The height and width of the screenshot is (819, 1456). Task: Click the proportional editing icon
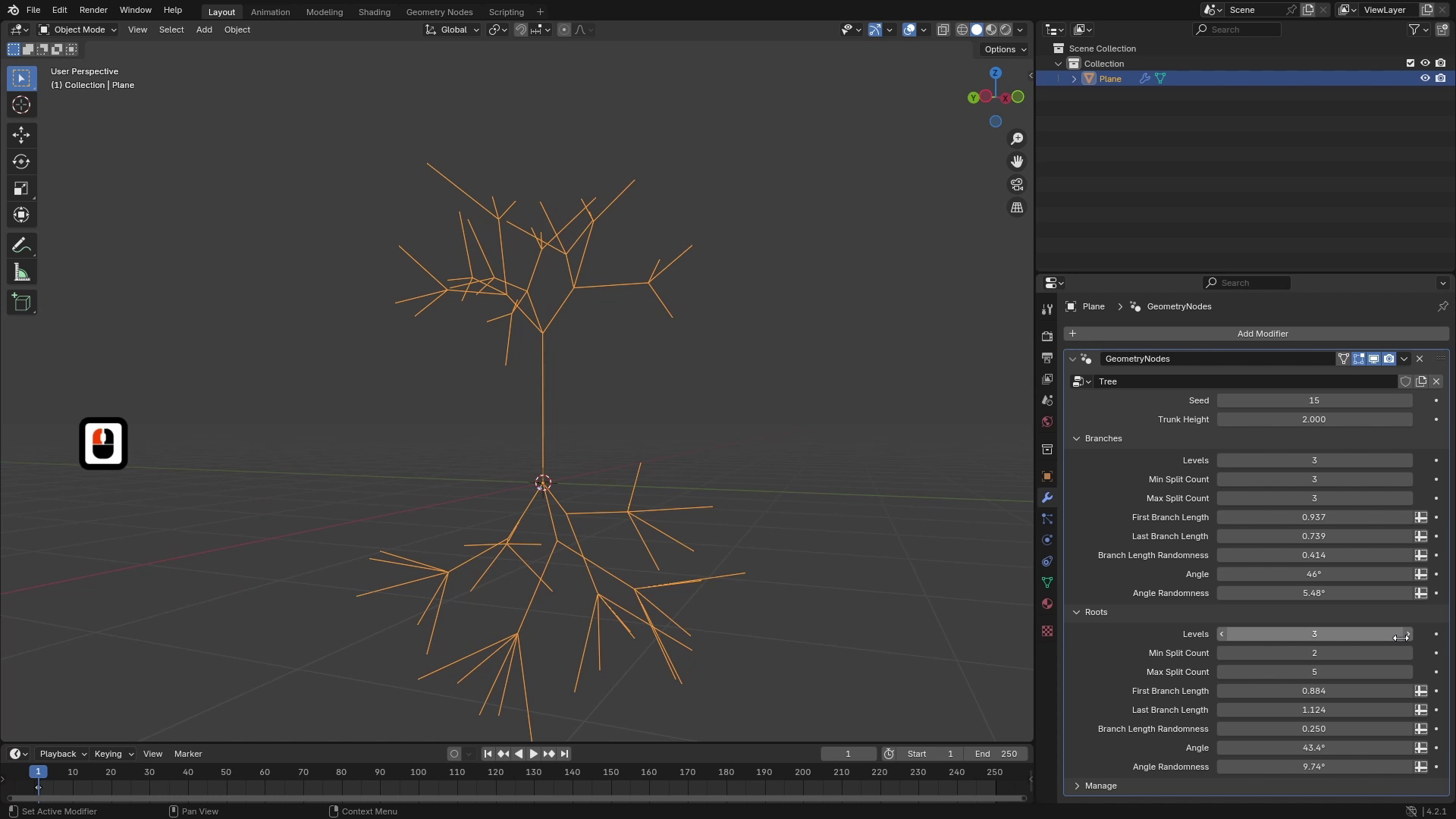click(x=564, y=30)
